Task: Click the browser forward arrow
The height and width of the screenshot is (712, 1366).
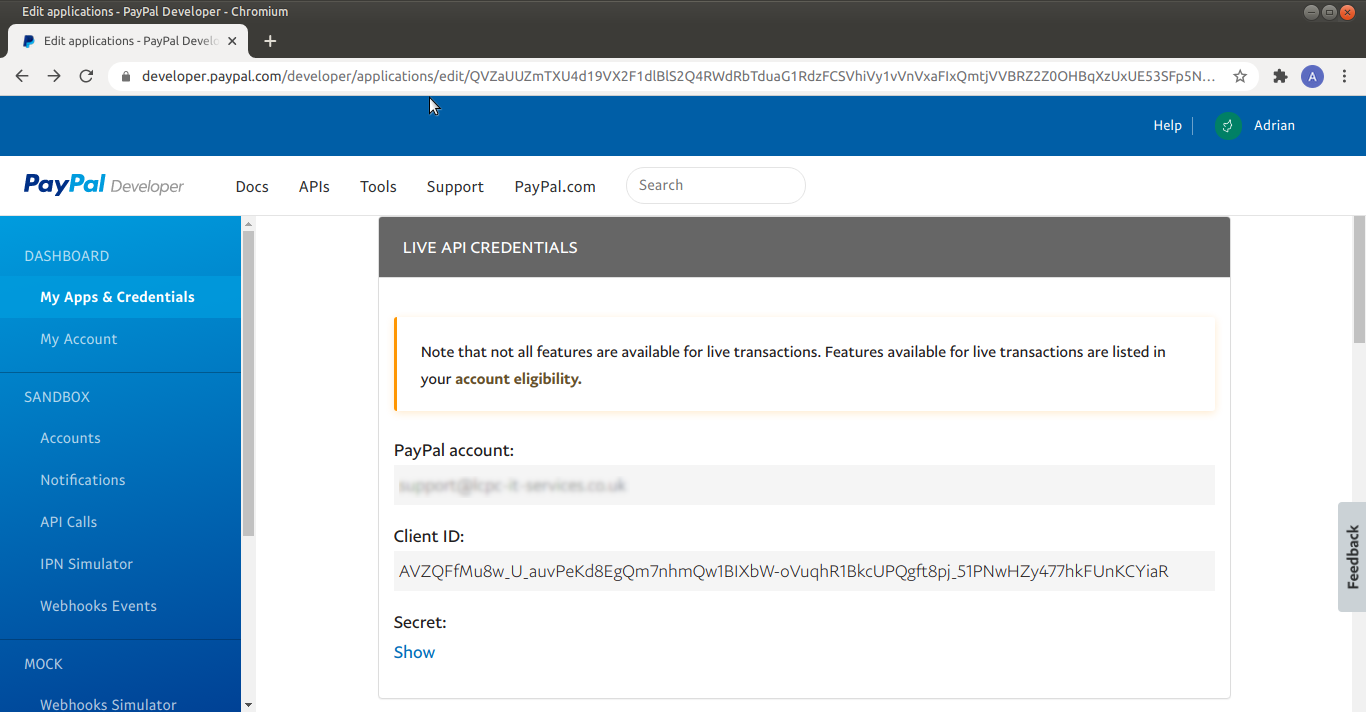Action: coord(54,76)
